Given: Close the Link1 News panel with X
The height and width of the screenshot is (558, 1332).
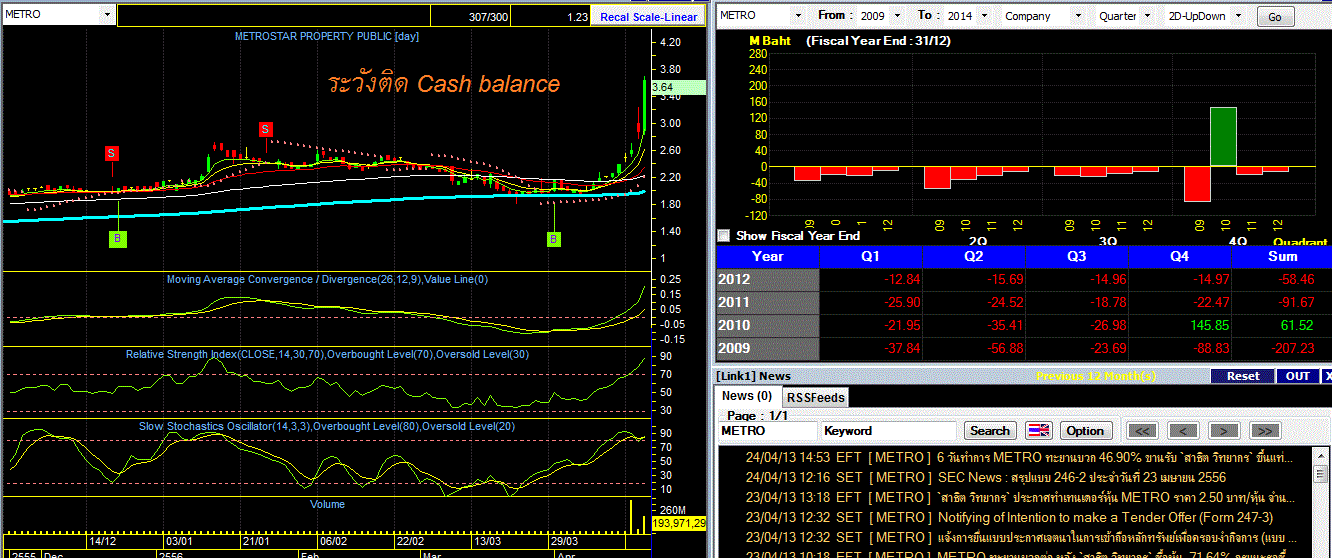Looking at the screenshot, I should pyautogui.click(x=1327, y=376).
